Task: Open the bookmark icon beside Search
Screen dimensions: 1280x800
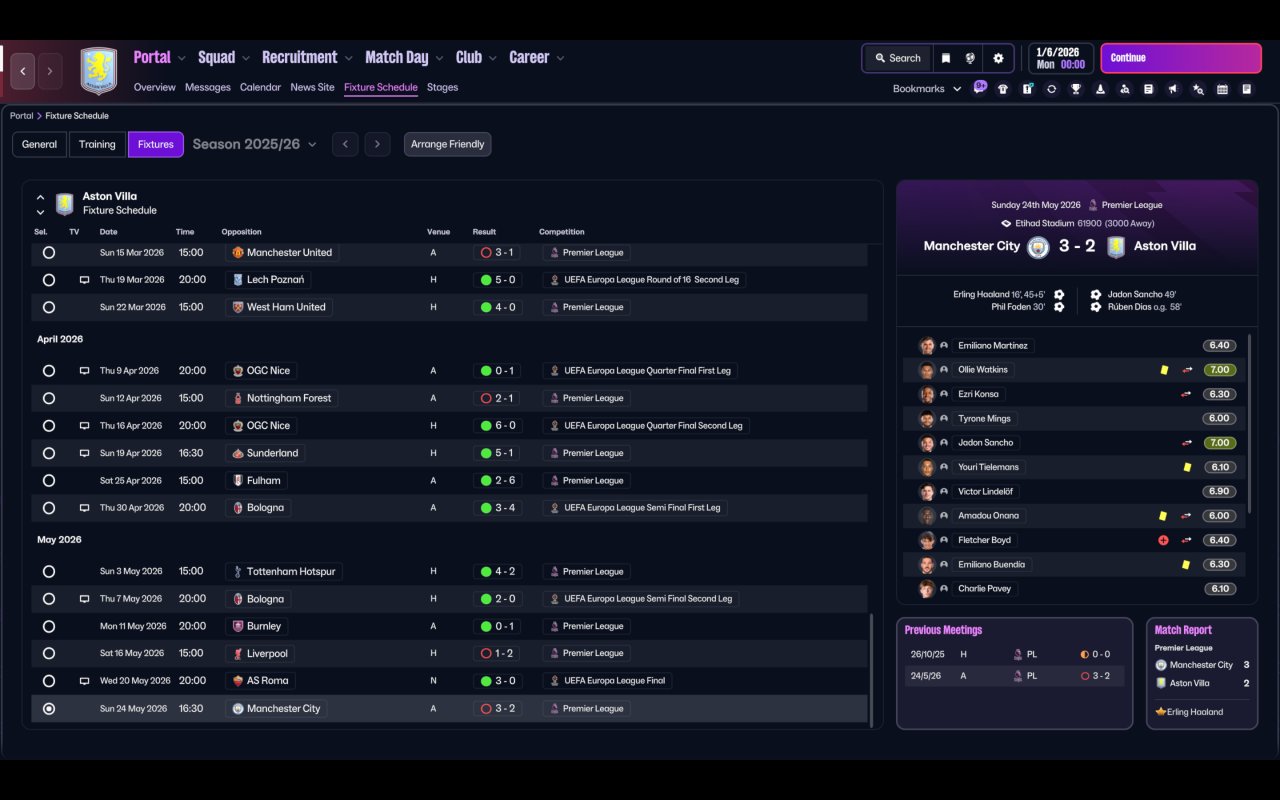Action: point(945,58)
